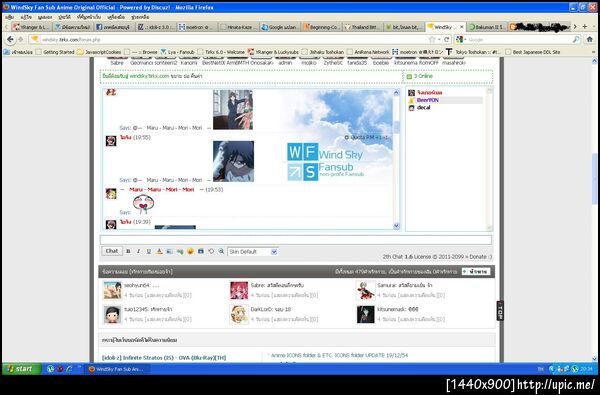The height and width of the screenshot is (395, 600).
Task: Apply bold formatting in the chat toolbar
Action: click(x=128, y=251)
